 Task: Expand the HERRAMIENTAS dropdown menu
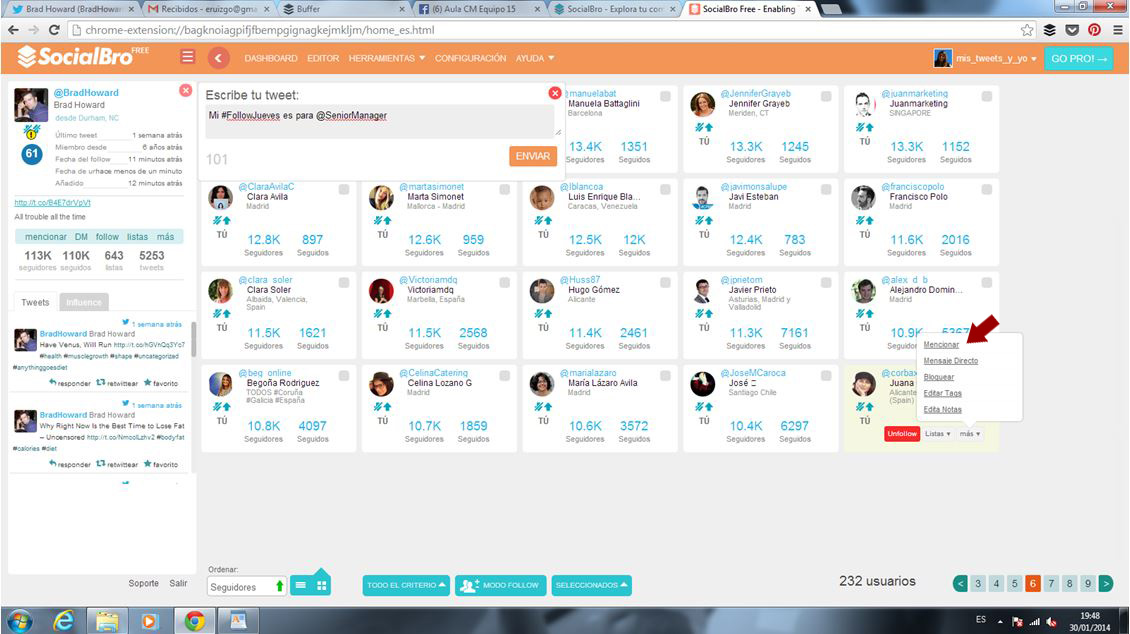[x=386, y=58]
